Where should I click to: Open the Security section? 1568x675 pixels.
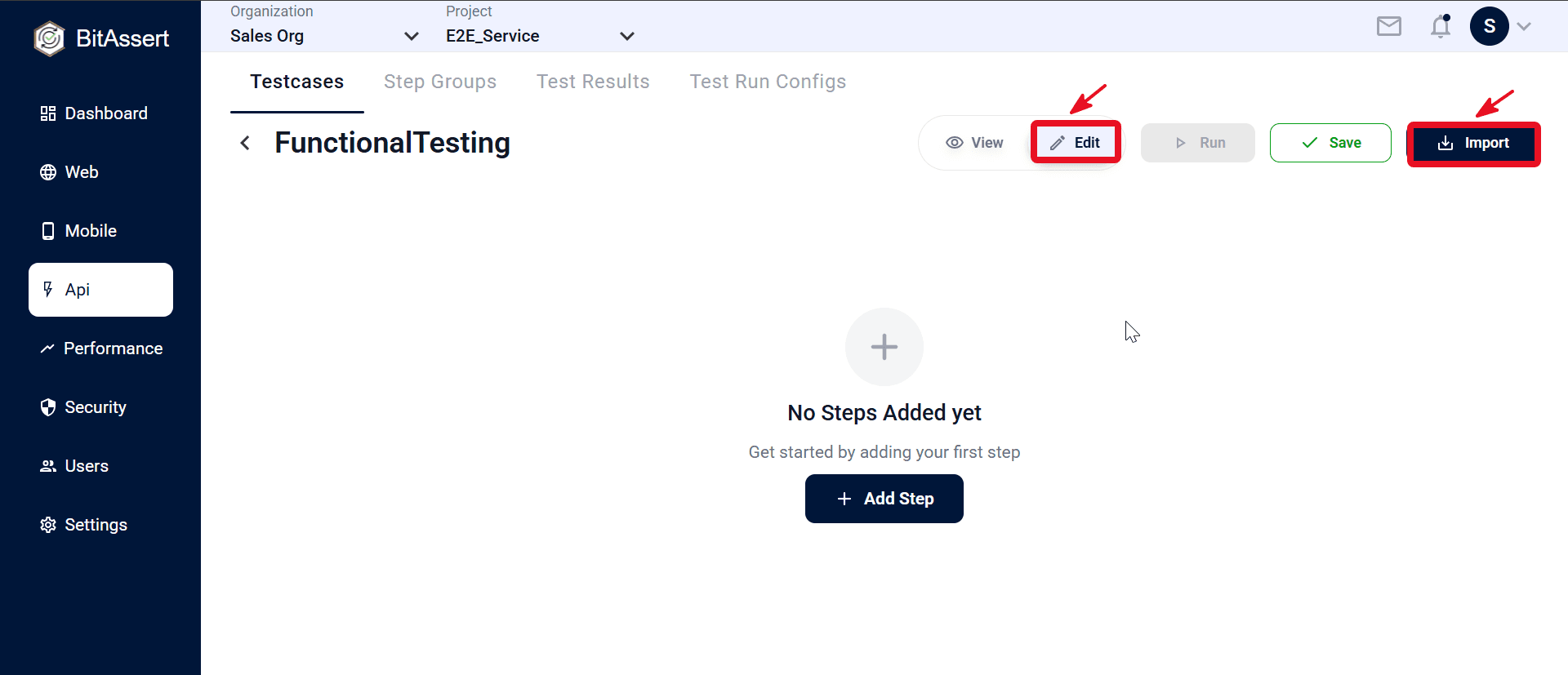tap(83, 407)
